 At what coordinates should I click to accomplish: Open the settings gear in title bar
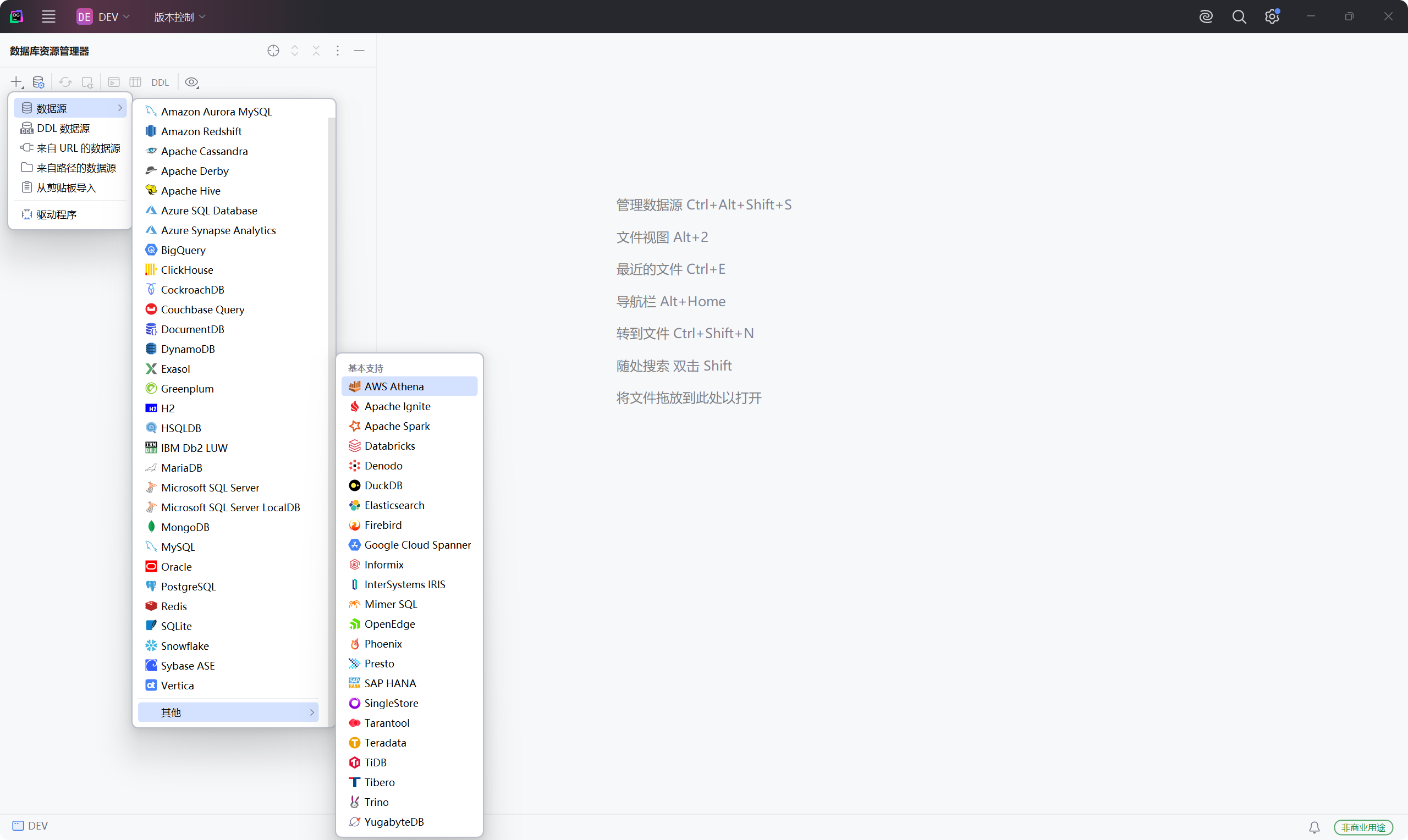click(x=1272, y=16)
